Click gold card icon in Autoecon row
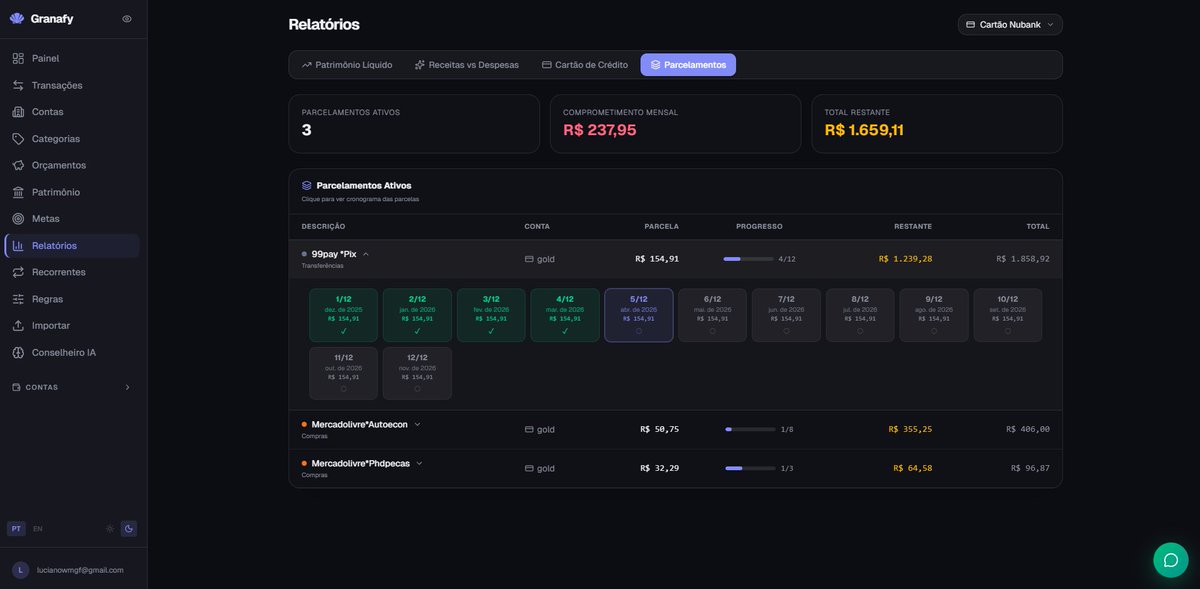Screen dimensions: 1200x589 tap(529, 429)
